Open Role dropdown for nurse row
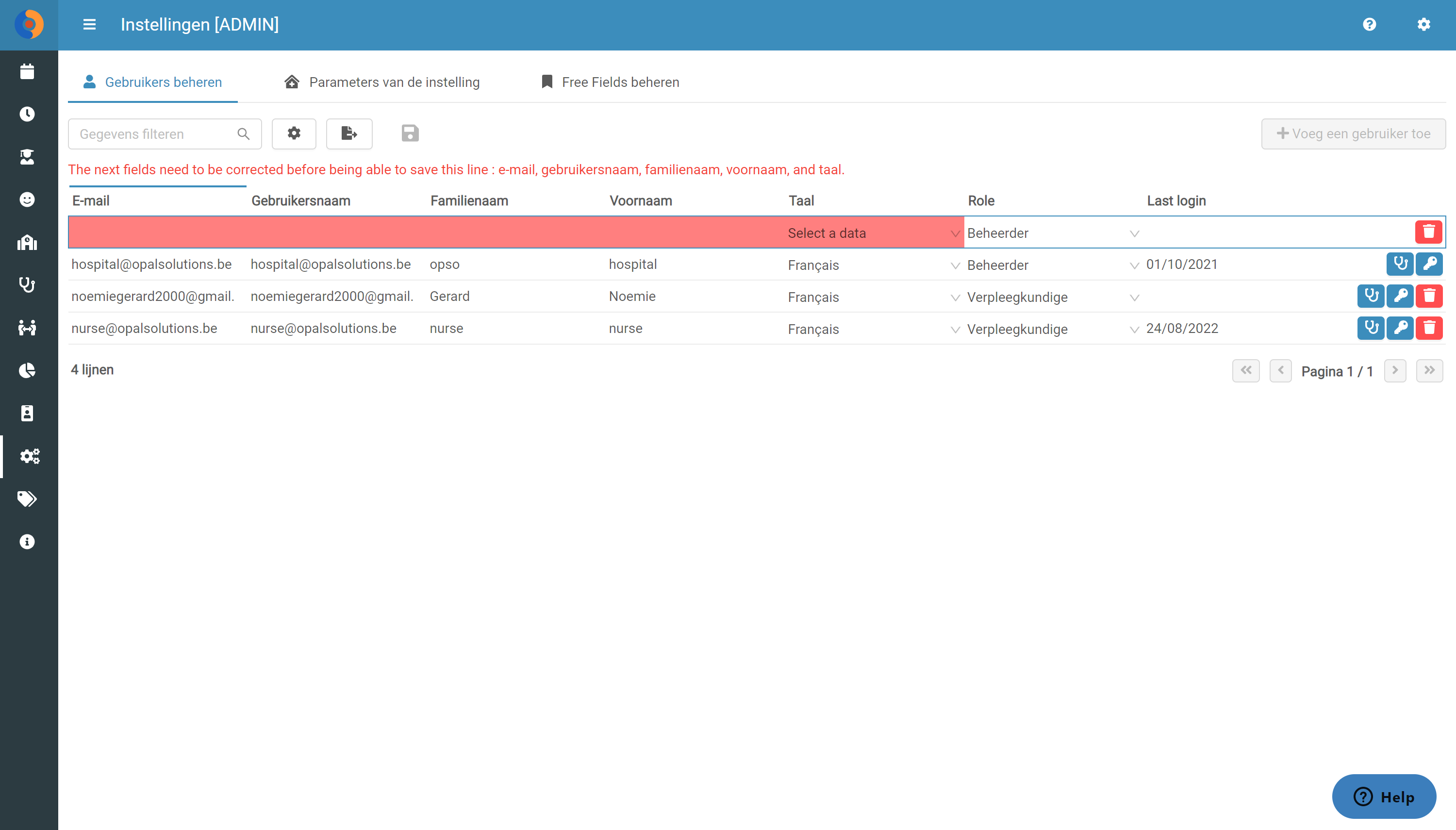The width and height of the screenshot is (1456, 830). pos(1053,329)
